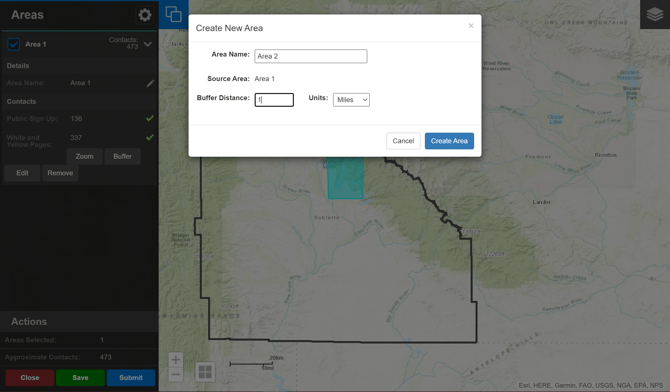Click the red Close button
This screenshot has width=670, height=392.
(30, 377)
